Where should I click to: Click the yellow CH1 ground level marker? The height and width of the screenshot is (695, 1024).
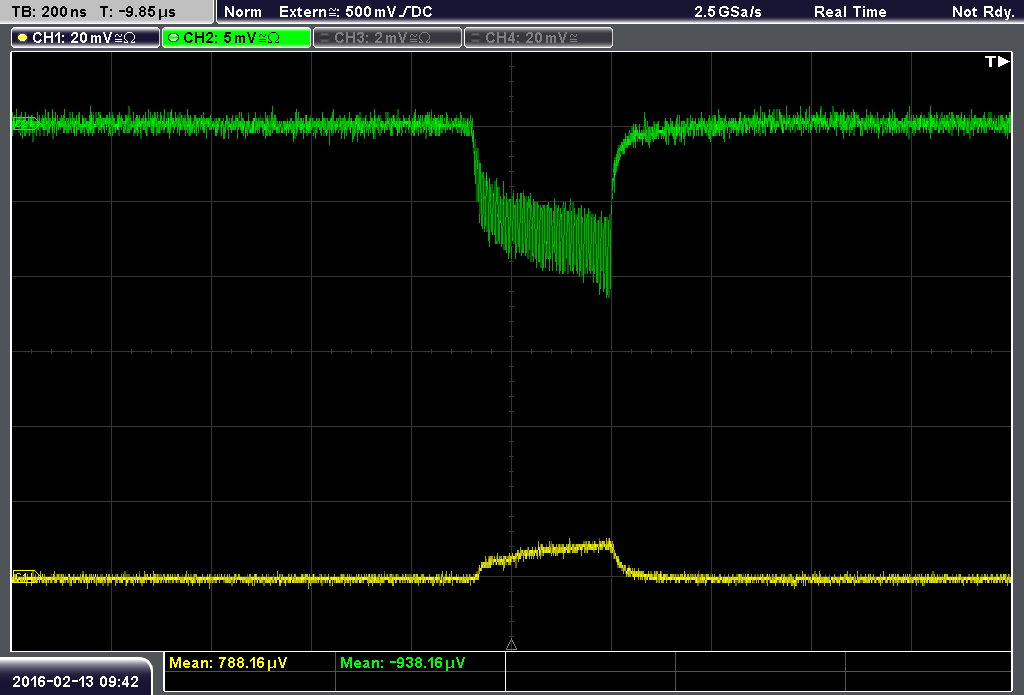(25, 577)
